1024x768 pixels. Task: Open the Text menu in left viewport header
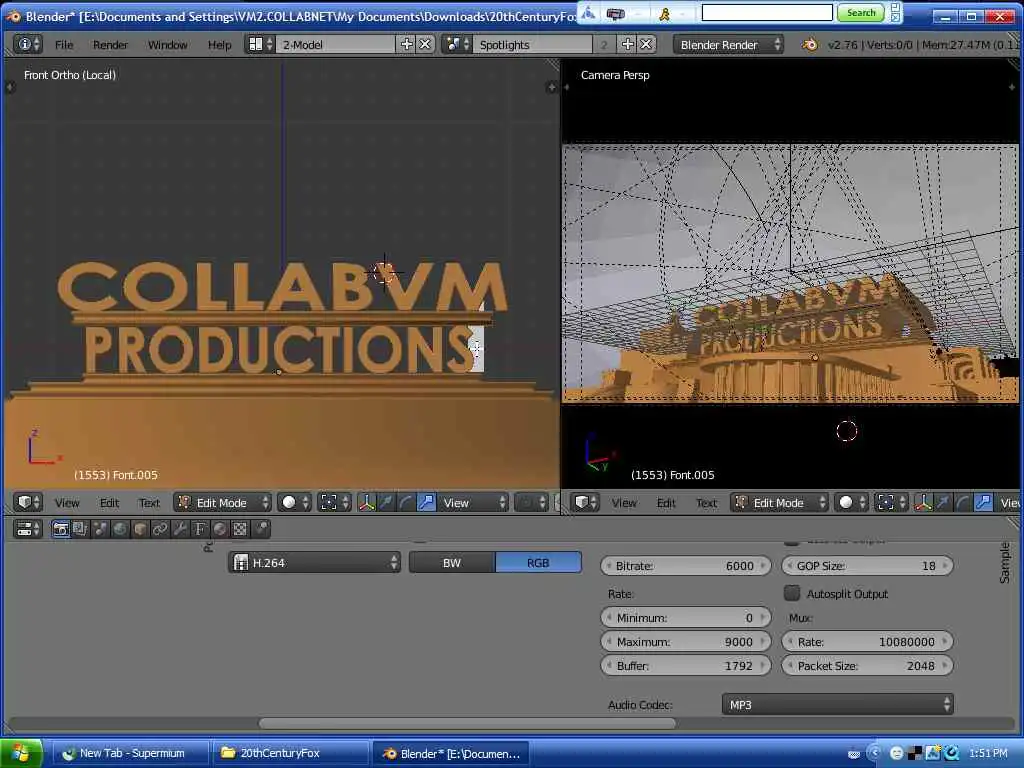click(x=149, y=503)
